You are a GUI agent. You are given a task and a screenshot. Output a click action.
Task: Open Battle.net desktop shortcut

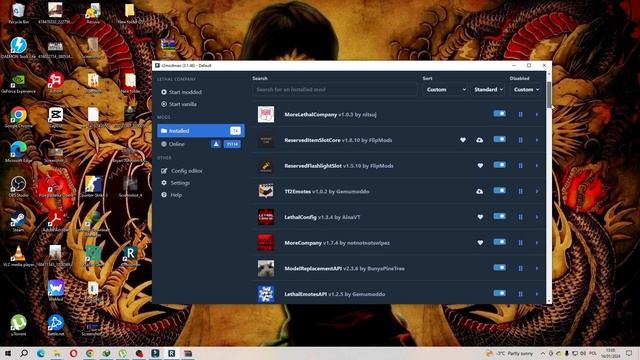[56, 325]
